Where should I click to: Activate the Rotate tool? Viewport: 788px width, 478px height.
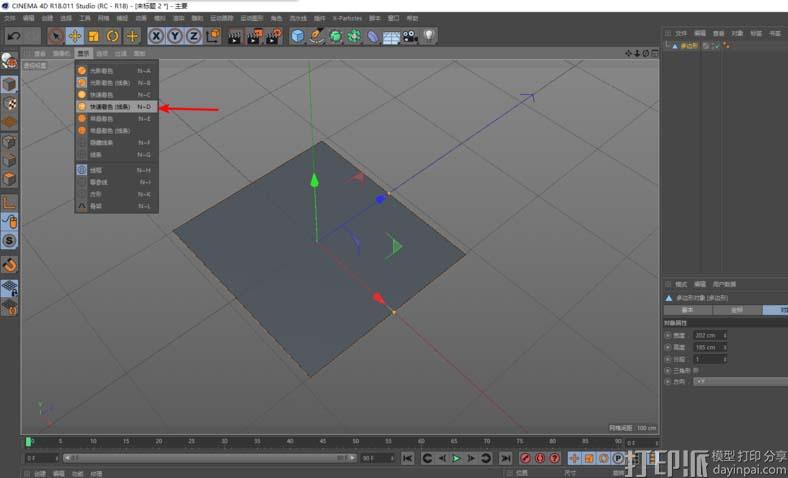(113, 36)
